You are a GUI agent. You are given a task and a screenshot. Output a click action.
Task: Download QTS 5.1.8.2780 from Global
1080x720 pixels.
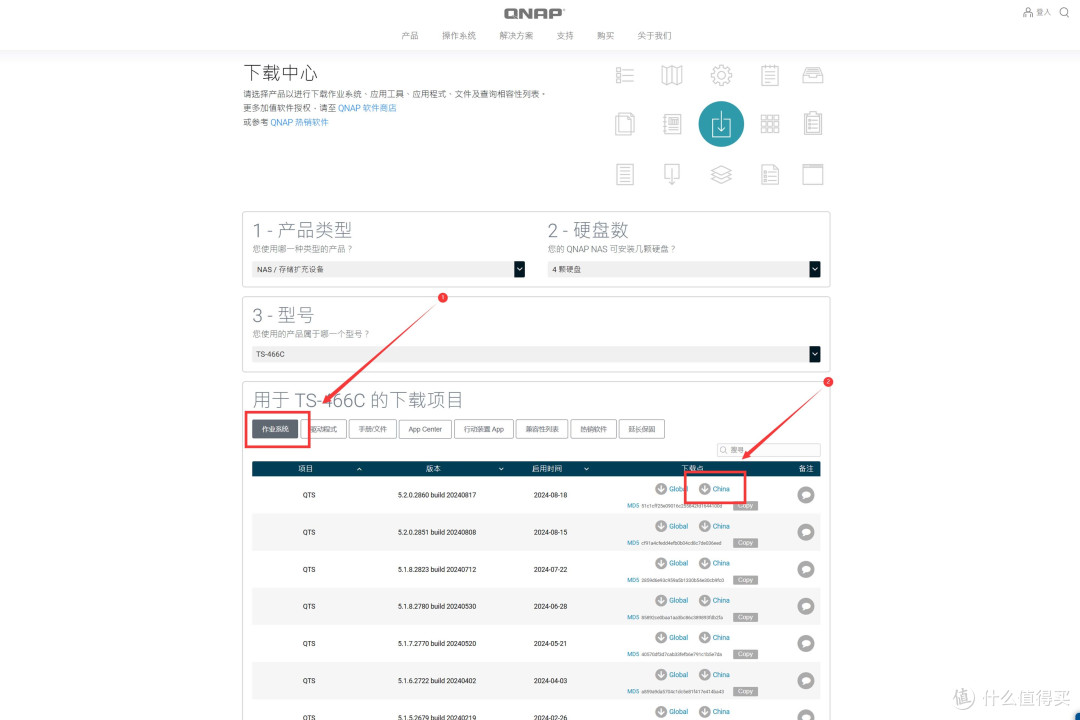[x=672, y=600]
